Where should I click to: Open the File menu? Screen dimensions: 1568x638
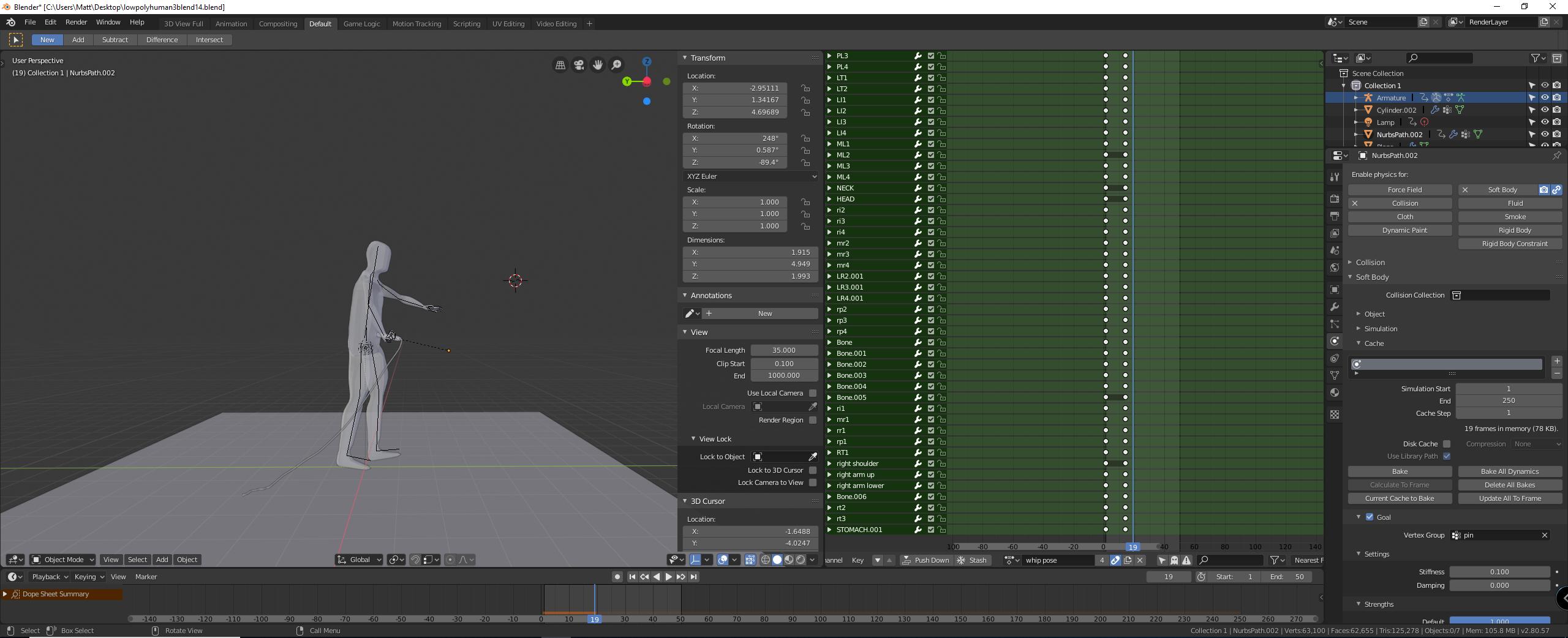click(x=29, y=22)
